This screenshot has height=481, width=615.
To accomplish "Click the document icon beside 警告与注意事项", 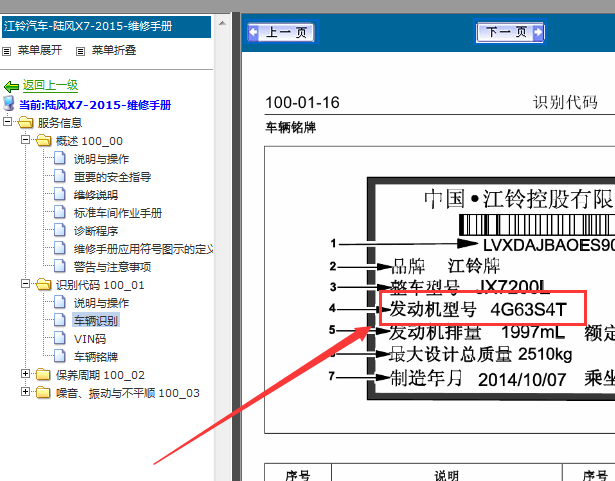I will tap(60, 266).
